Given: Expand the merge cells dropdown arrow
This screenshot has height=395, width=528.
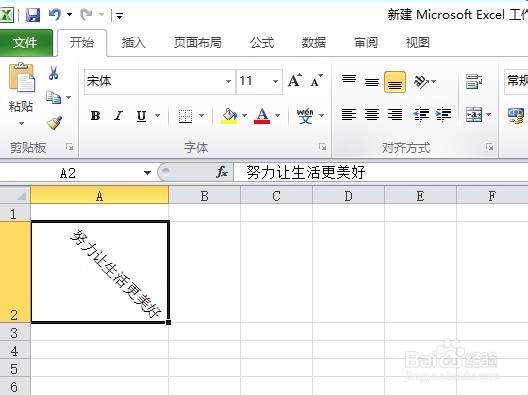Looking at the screenshot, I should click(489, 115).
